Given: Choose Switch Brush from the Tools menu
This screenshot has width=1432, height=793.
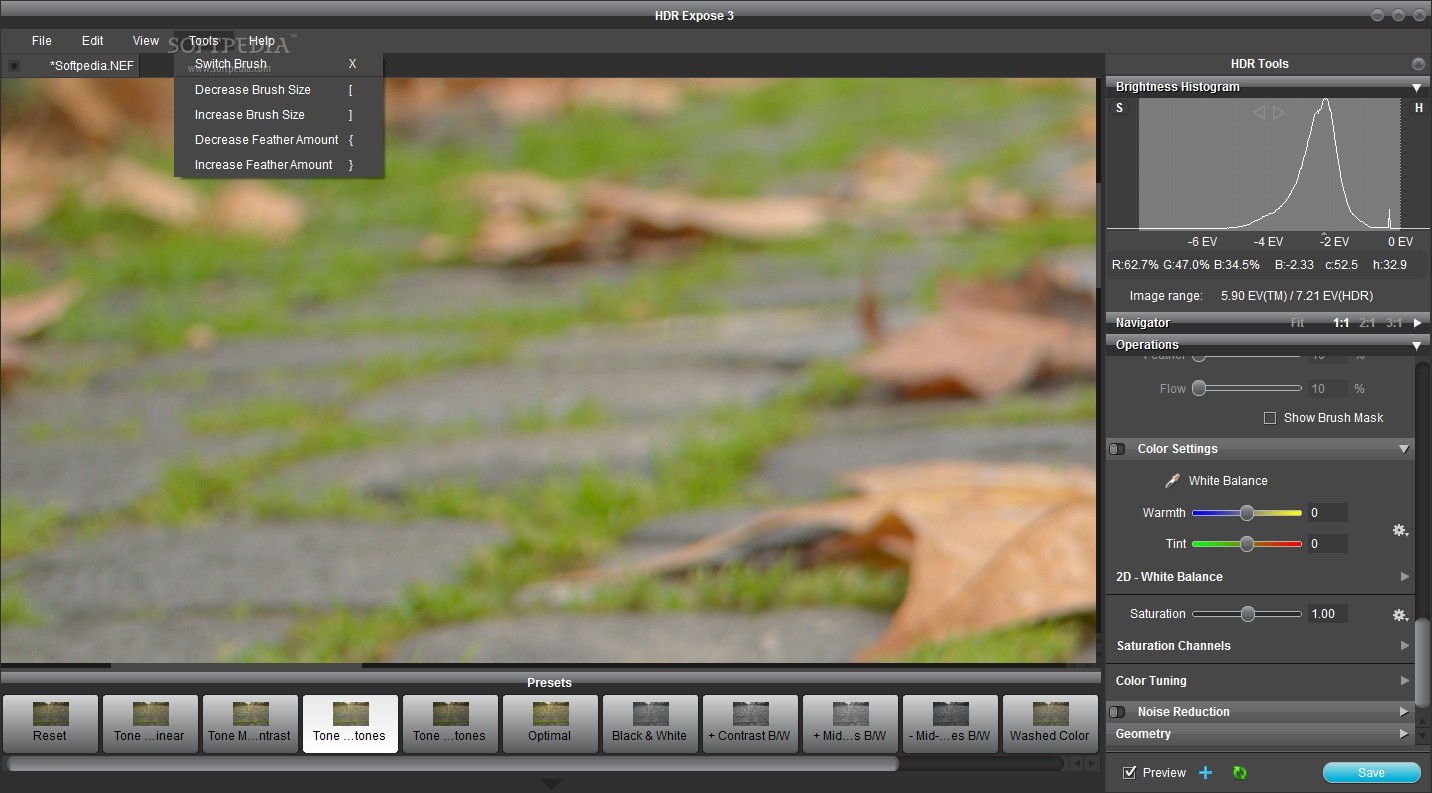Looking at the screenshot, I should [x=279, y=64].
